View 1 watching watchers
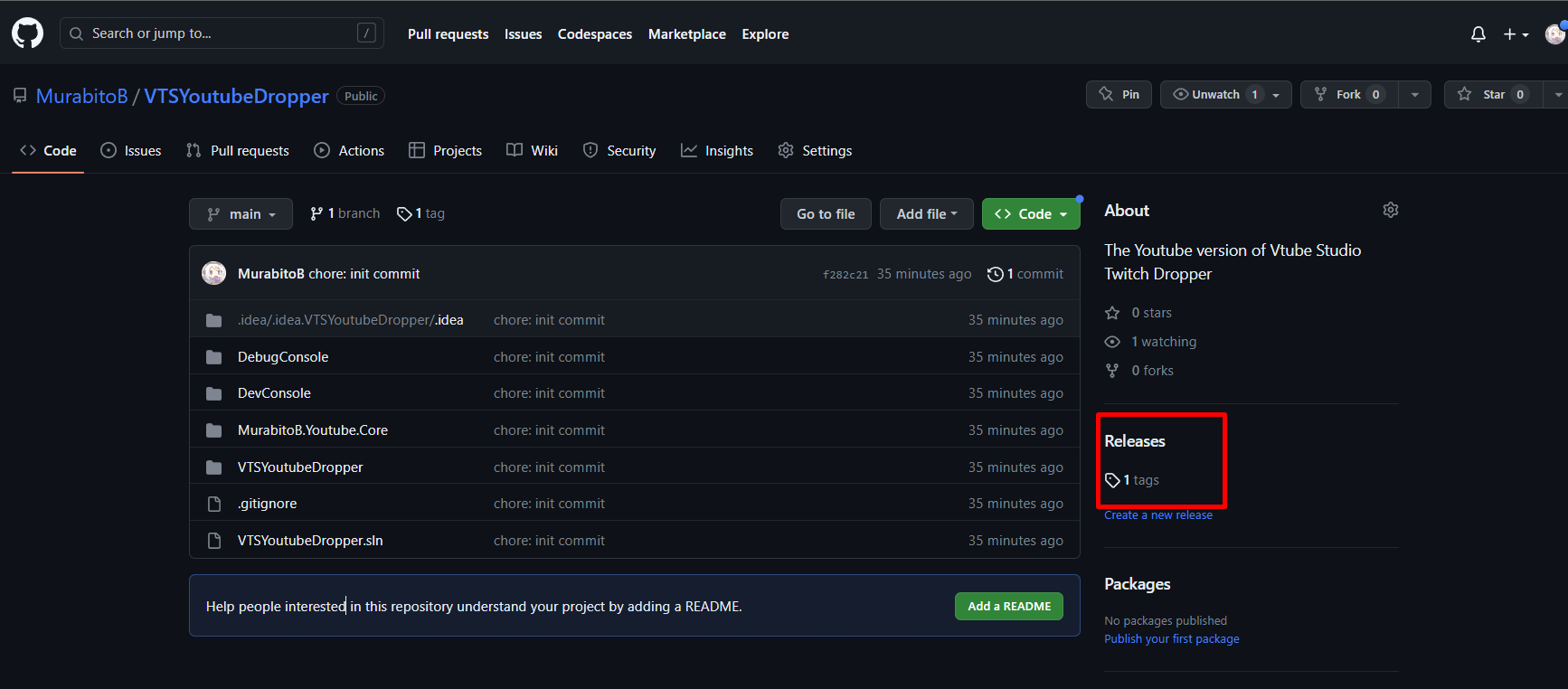The image size is (1568, 689). [x=1150, y=342]
